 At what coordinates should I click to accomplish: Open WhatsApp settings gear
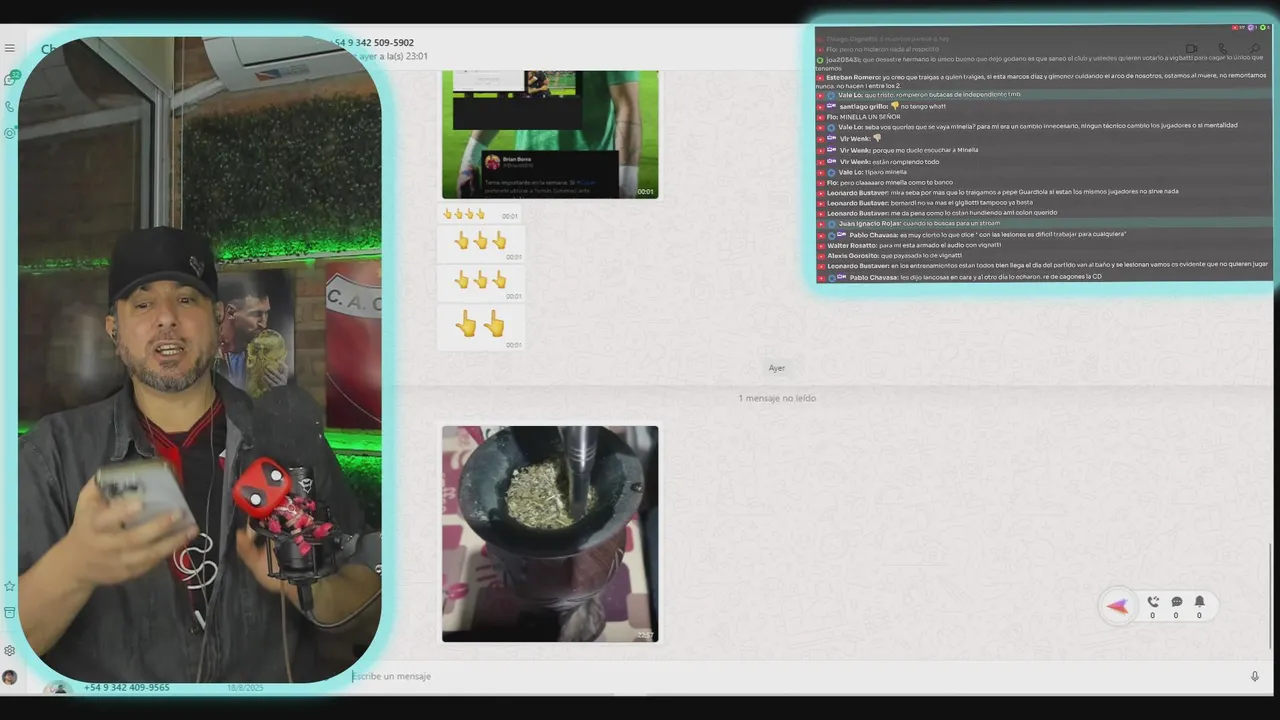[x=10, y=650]
